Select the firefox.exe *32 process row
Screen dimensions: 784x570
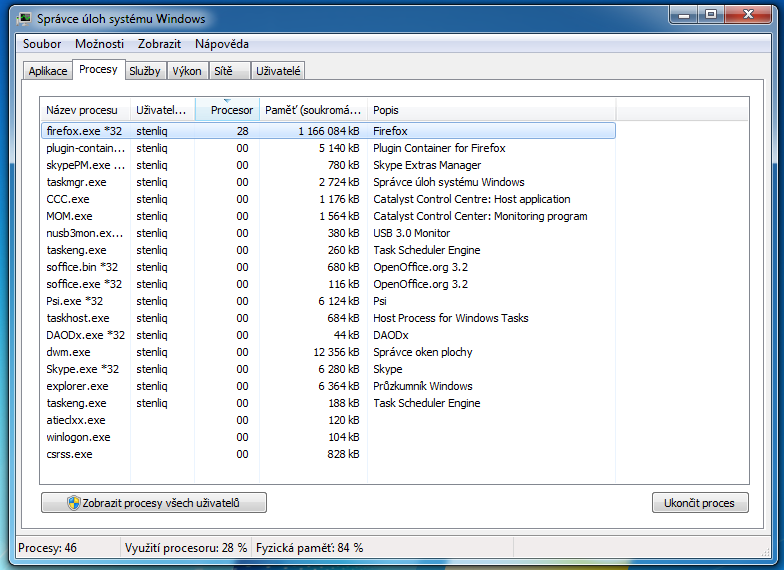328,131
